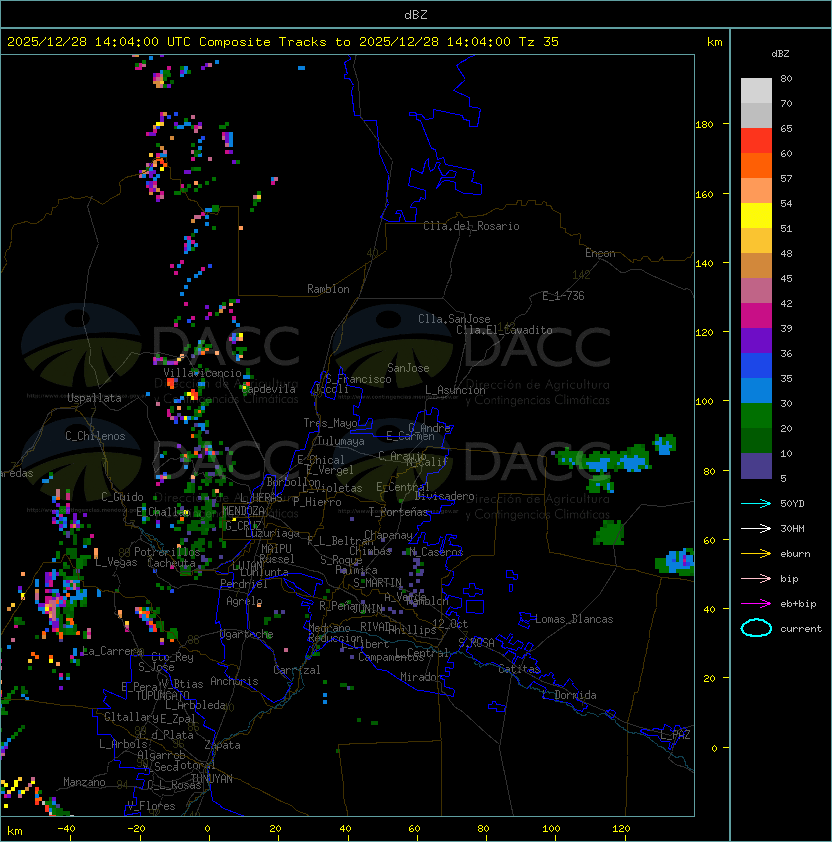Image resolution: width=832 pixels, height=842 pixels.
Task: Click the Encon place label
Action: pyautogui.click(x=600, y=252)
